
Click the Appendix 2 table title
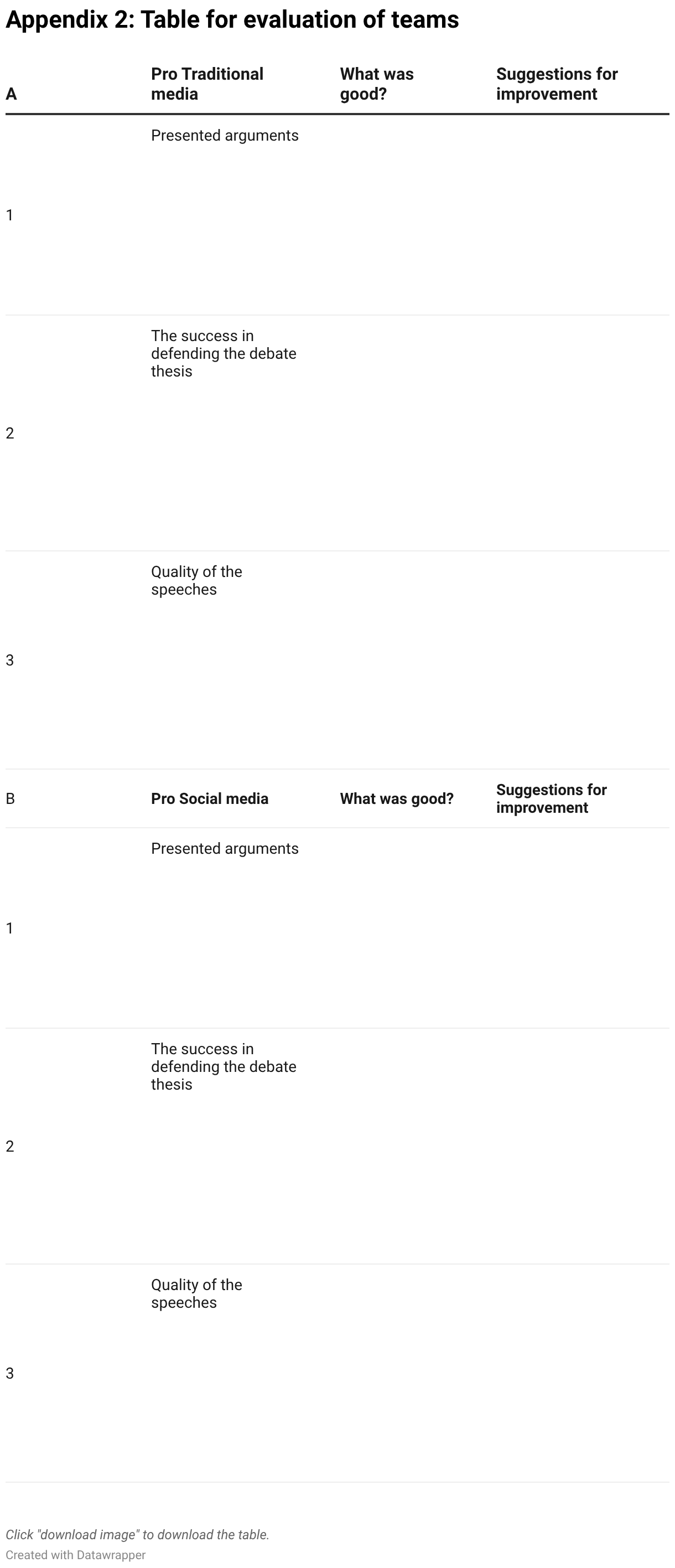pyautogui.click(x=232, y=20)
